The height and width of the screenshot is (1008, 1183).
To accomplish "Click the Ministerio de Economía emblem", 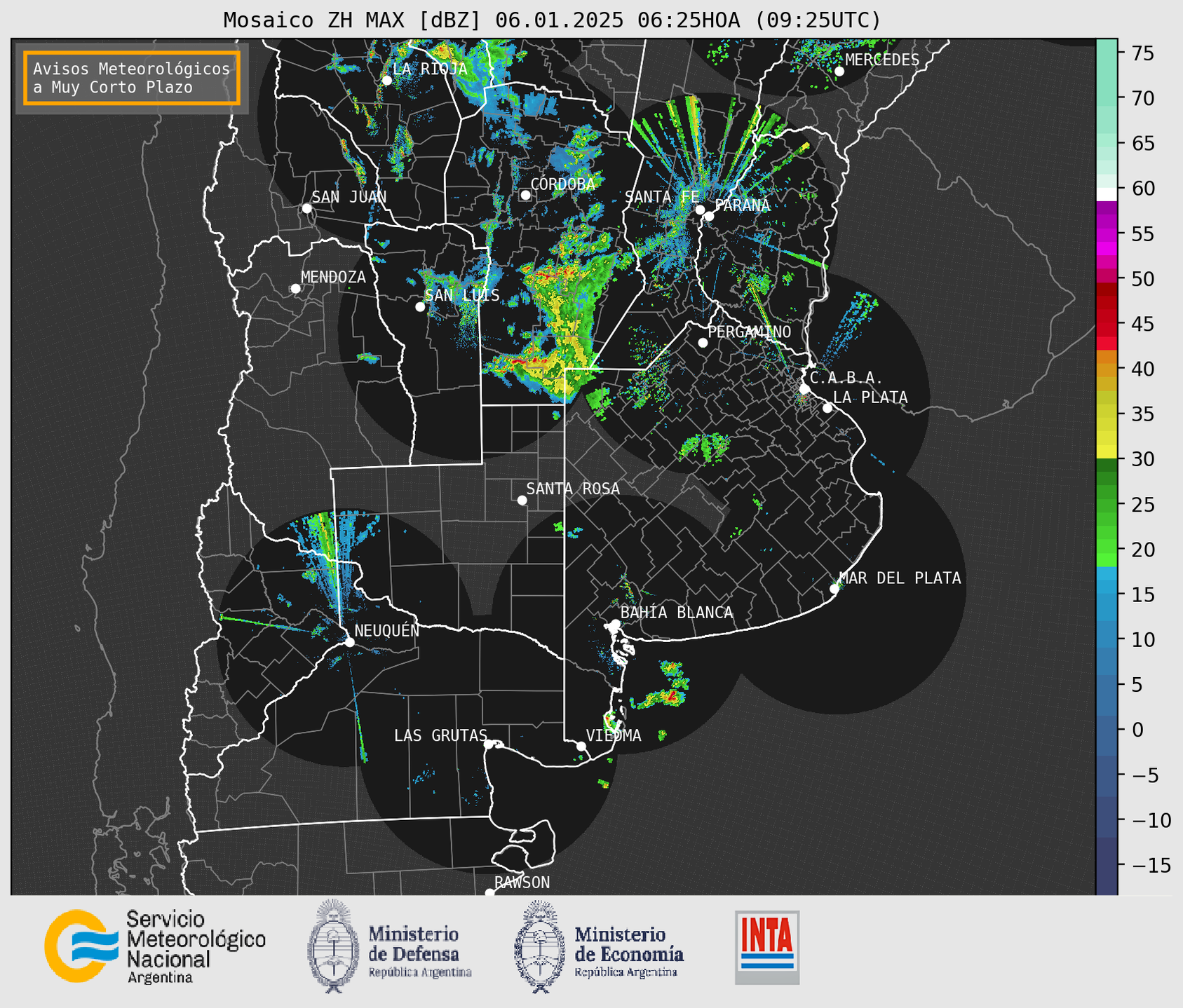I will [x=539, y=947].
